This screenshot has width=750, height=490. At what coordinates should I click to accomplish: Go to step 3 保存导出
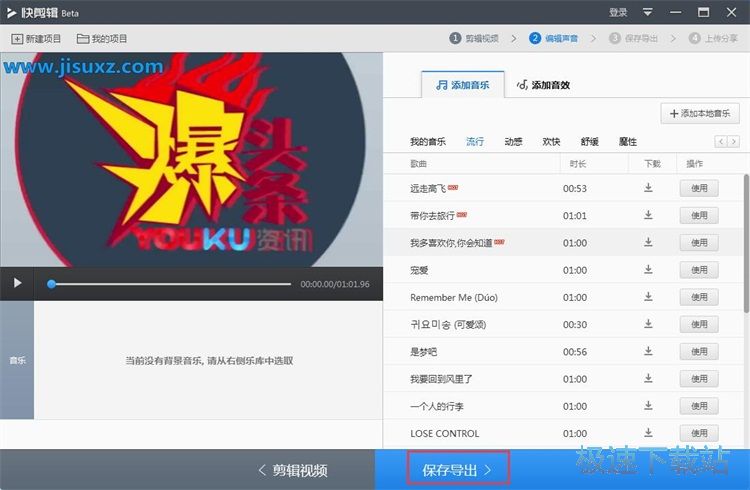tap(633, 38)
